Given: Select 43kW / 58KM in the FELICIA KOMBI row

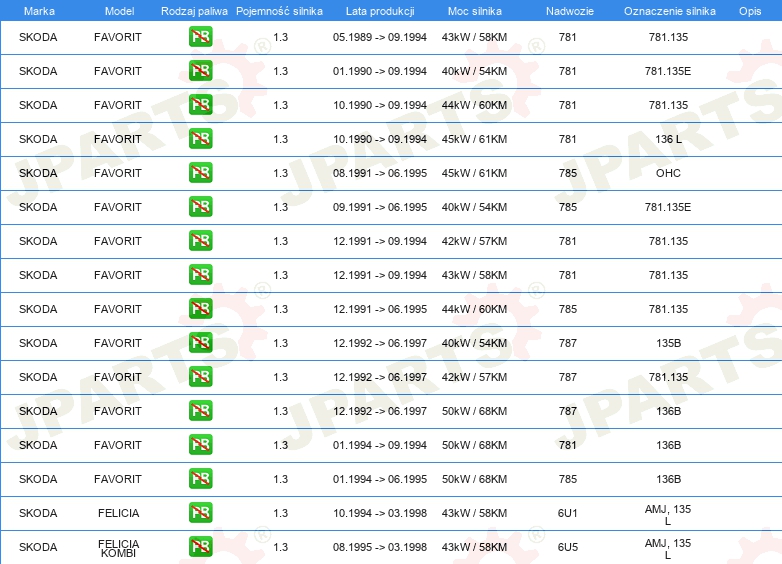Looking at the screenshot, I should pos(474,547).
